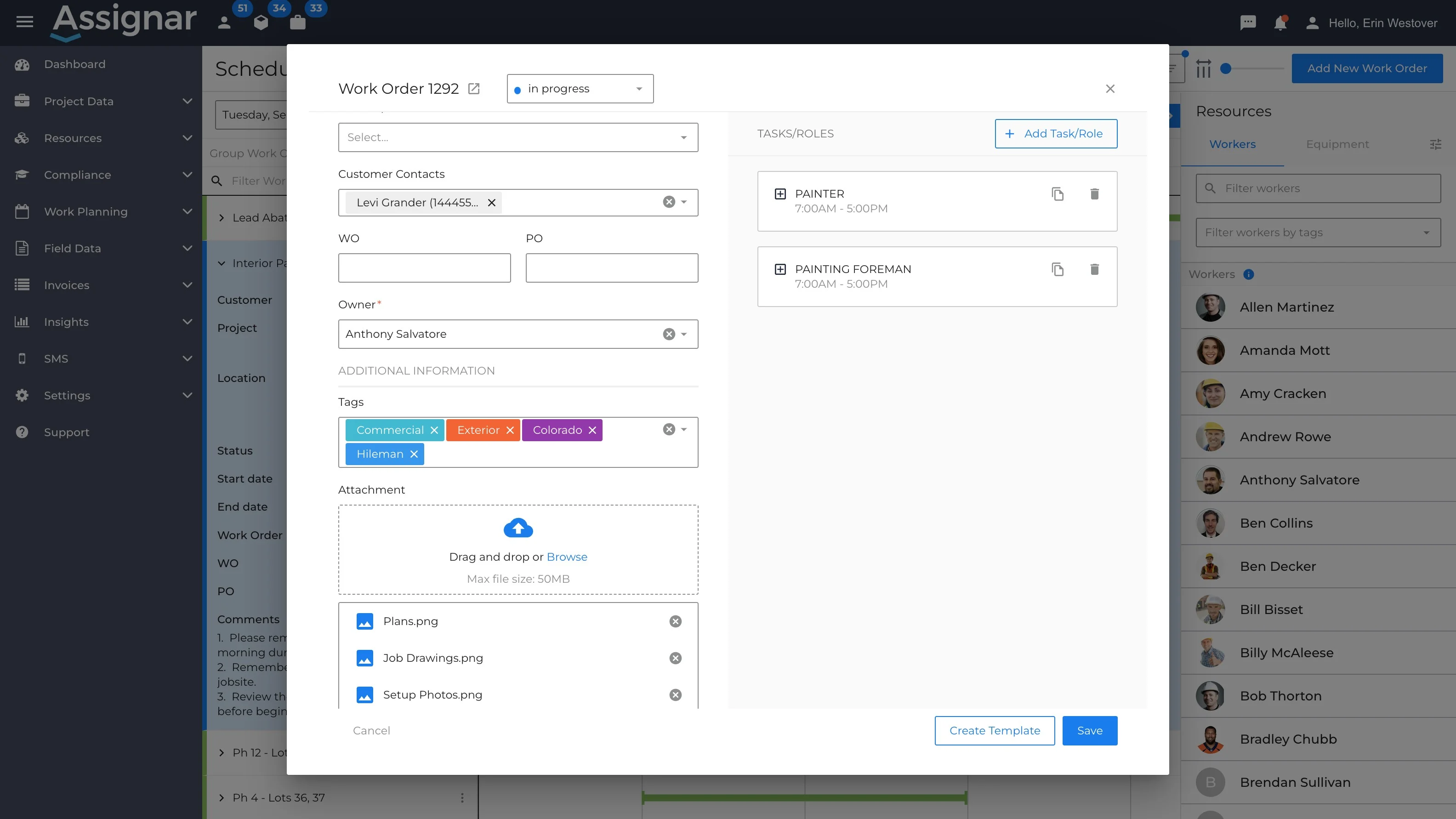Screen dimensions: 1456x819
Task: Open briefcase icon showing 33
Action: click(x=297, y=22)
